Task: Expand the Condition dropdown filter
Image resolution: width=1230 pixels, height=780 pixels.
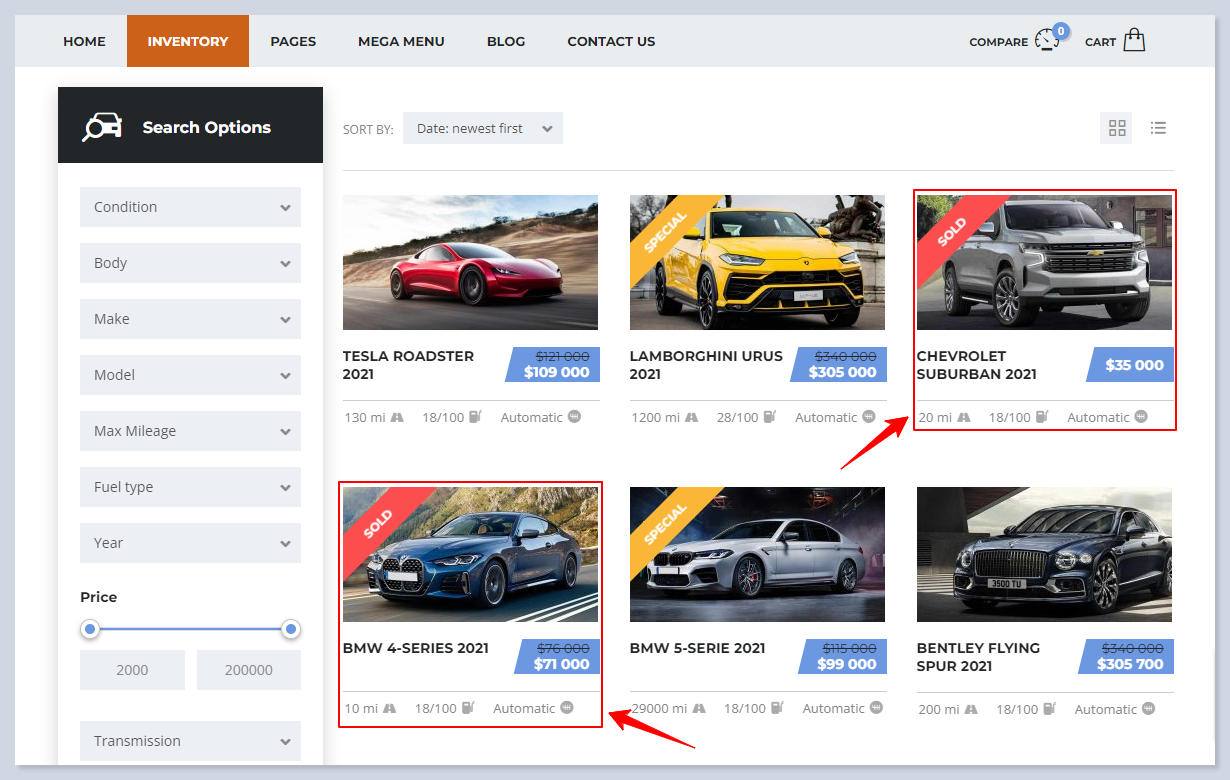Action: tap(190, 207)
